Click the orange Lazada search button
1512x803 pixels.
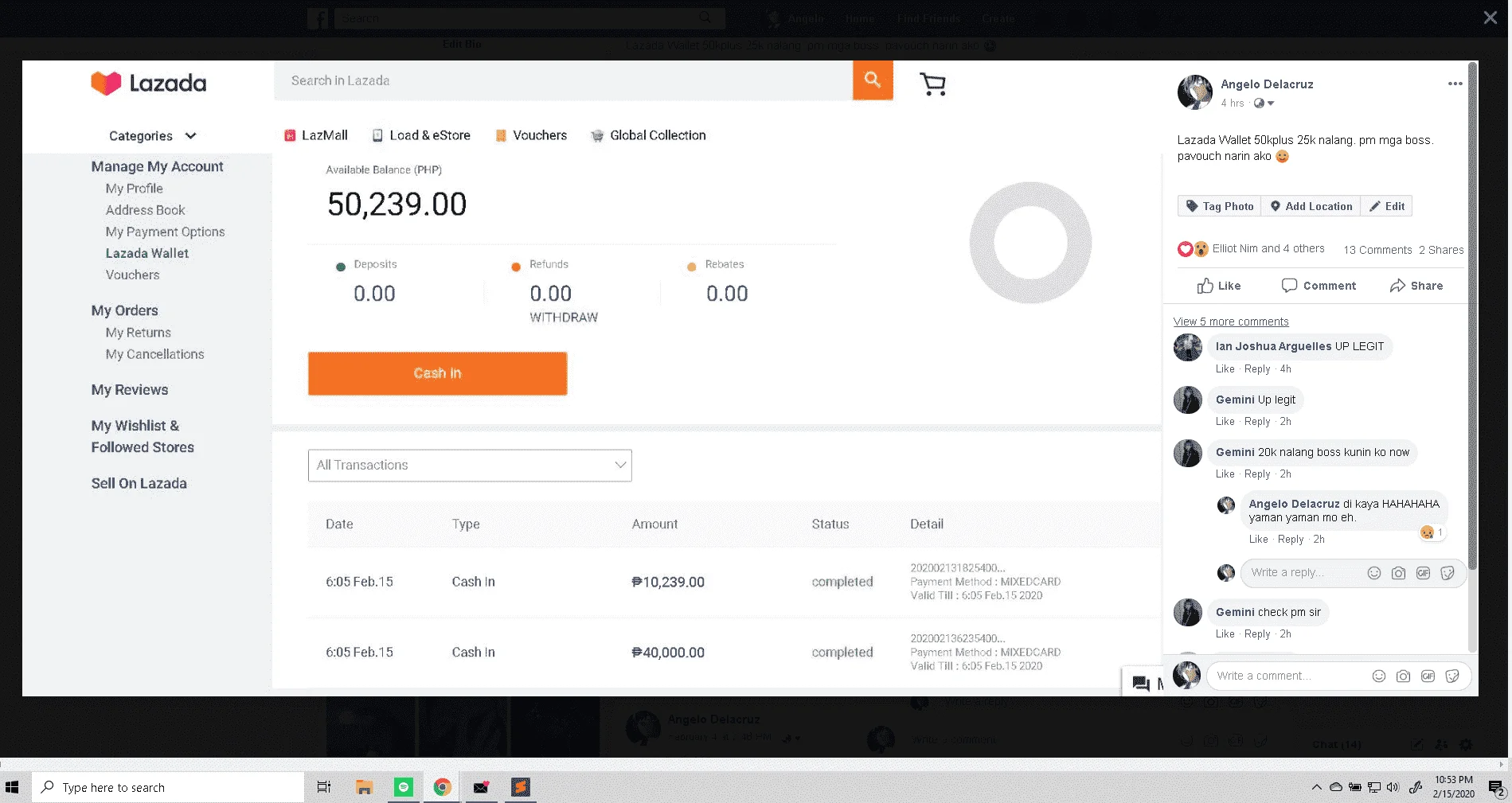873,80
